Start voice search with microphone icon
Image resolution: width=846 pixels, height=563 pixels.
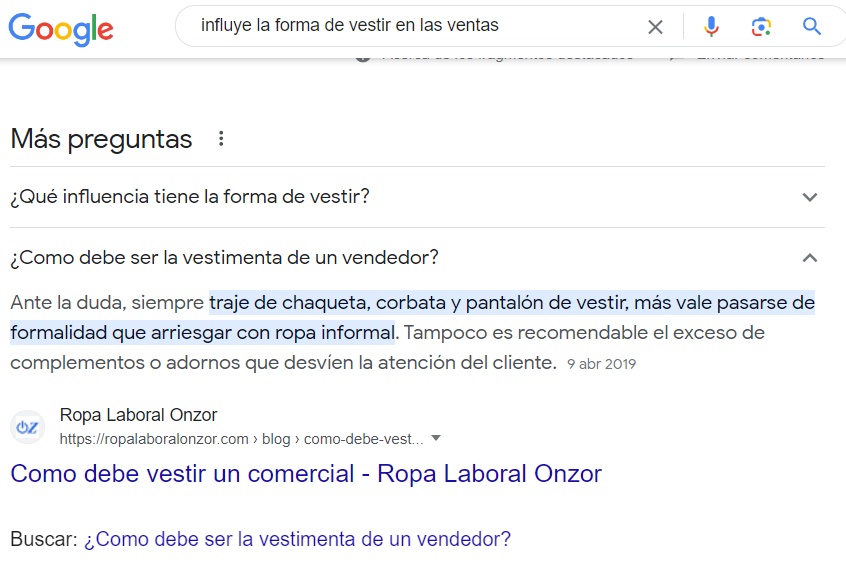click(x=711, y=26)
